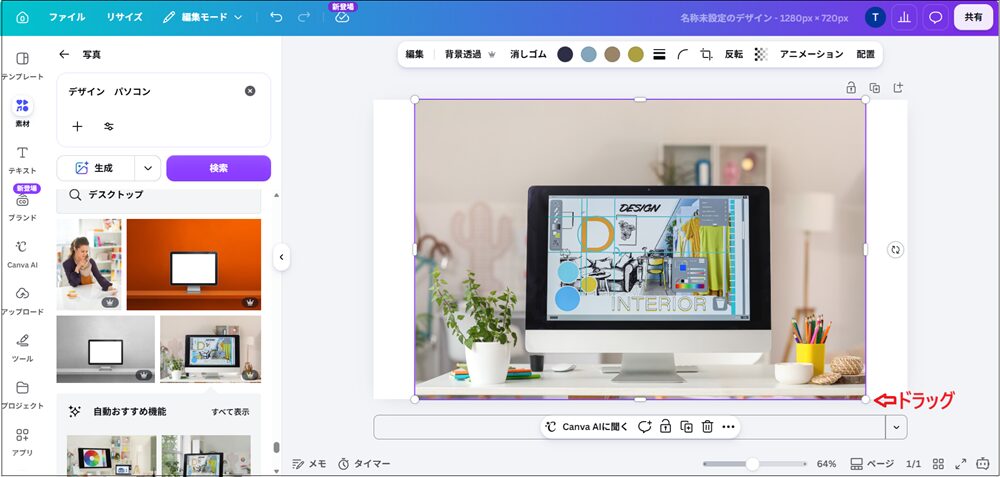Pick the light blue color swatch
The height and width of the screenshot is (477, 1000).
589,55
